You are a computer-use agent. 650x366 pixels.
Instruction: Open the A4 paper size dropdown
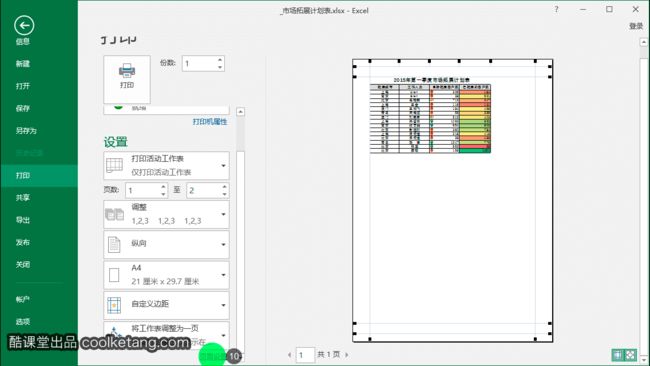click(166, 275)
